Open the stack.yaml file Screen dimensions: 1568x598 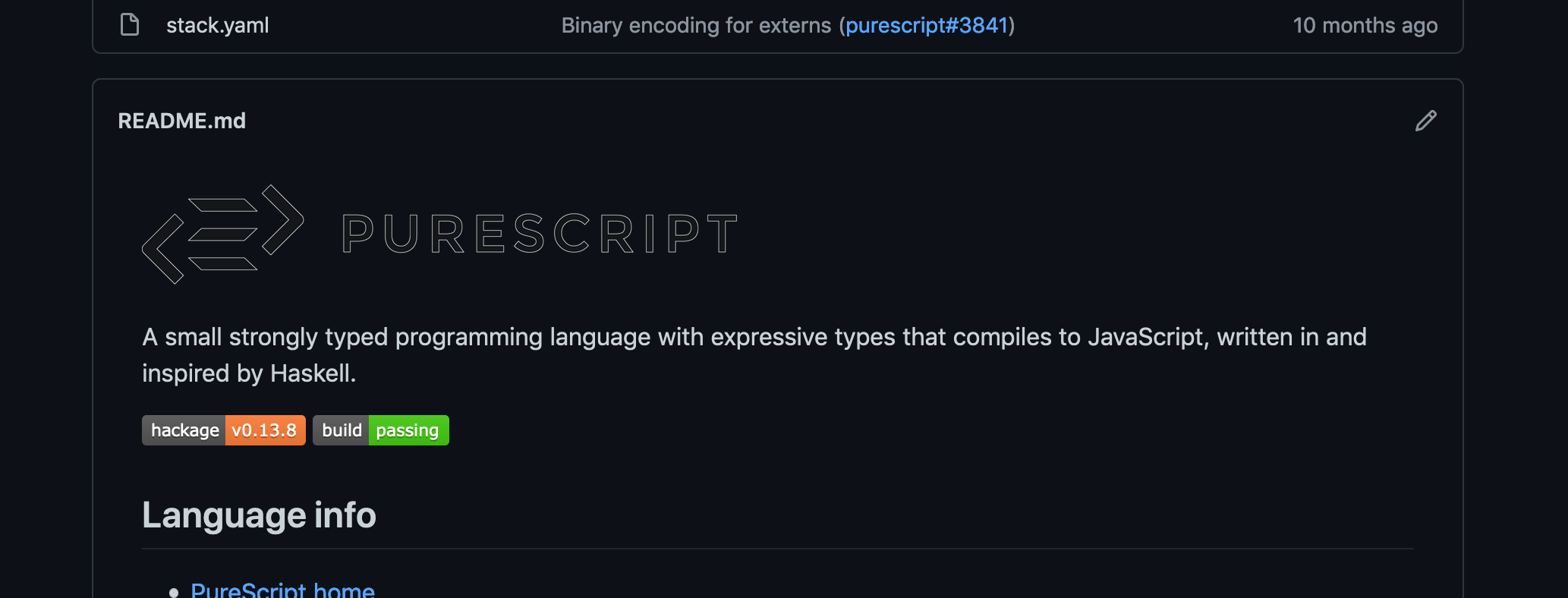(x=218, y=25)
